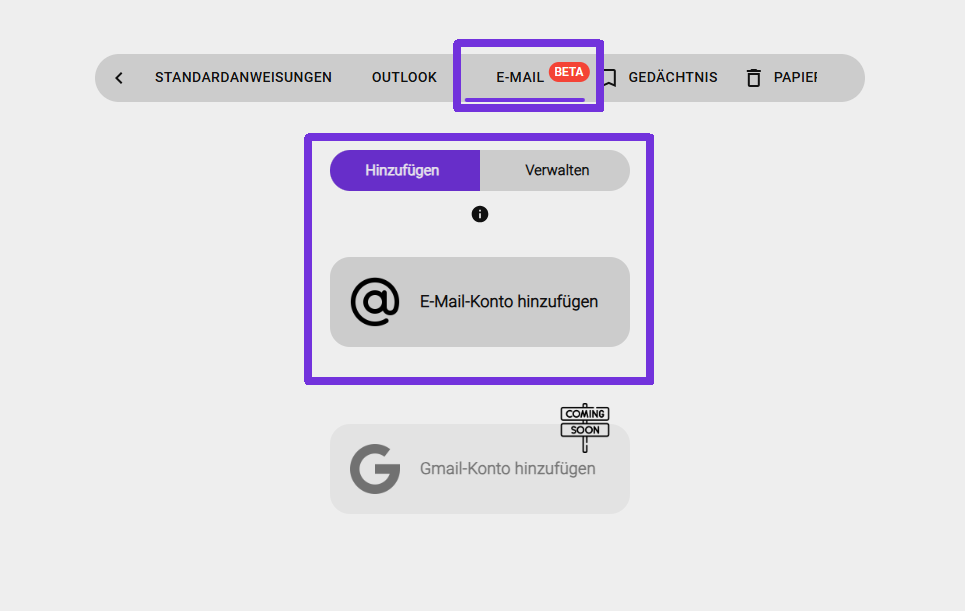Click the purple underline below E-Mail tab
Viewport: 965px width, 611px height.
click(x=525, y=100)
